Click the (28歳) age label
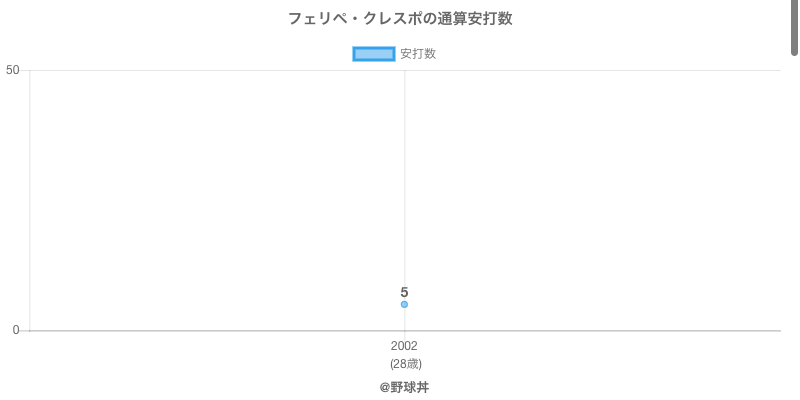The image size is (800, 400). tap(406, 364)
